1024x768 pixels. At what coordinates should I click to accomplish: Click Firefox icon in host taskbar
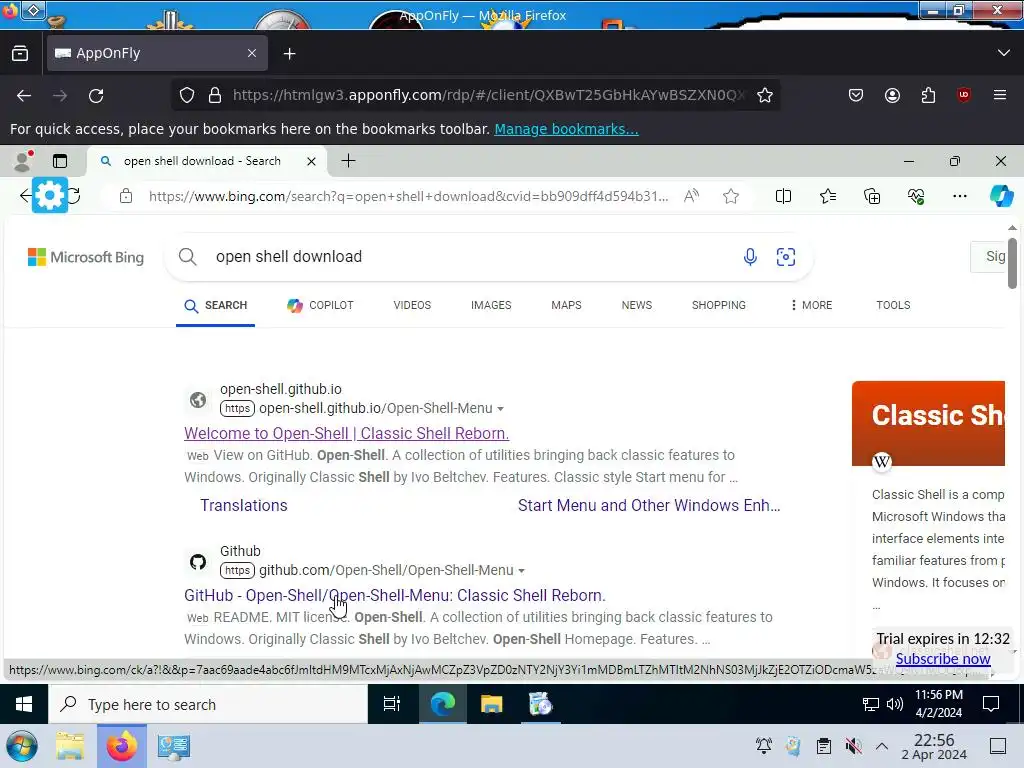point(121,746)
